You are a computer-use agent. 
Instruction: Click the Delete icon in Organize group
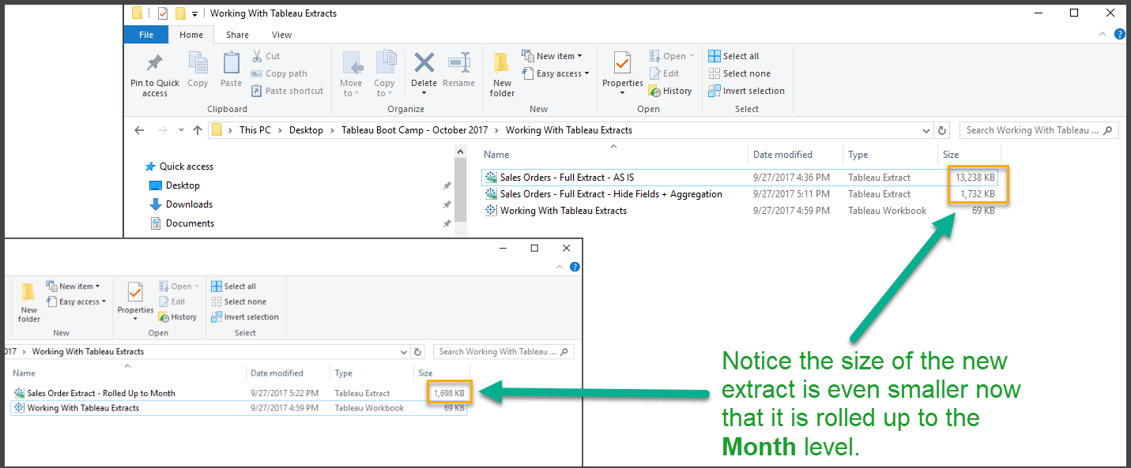point(424,65)
